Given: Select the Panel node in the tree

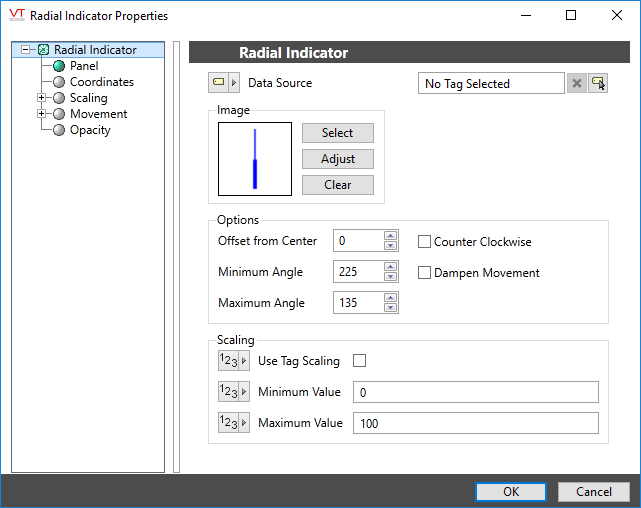Looking at the screenshot, I should pyautogui.click(x=83, y=66).
